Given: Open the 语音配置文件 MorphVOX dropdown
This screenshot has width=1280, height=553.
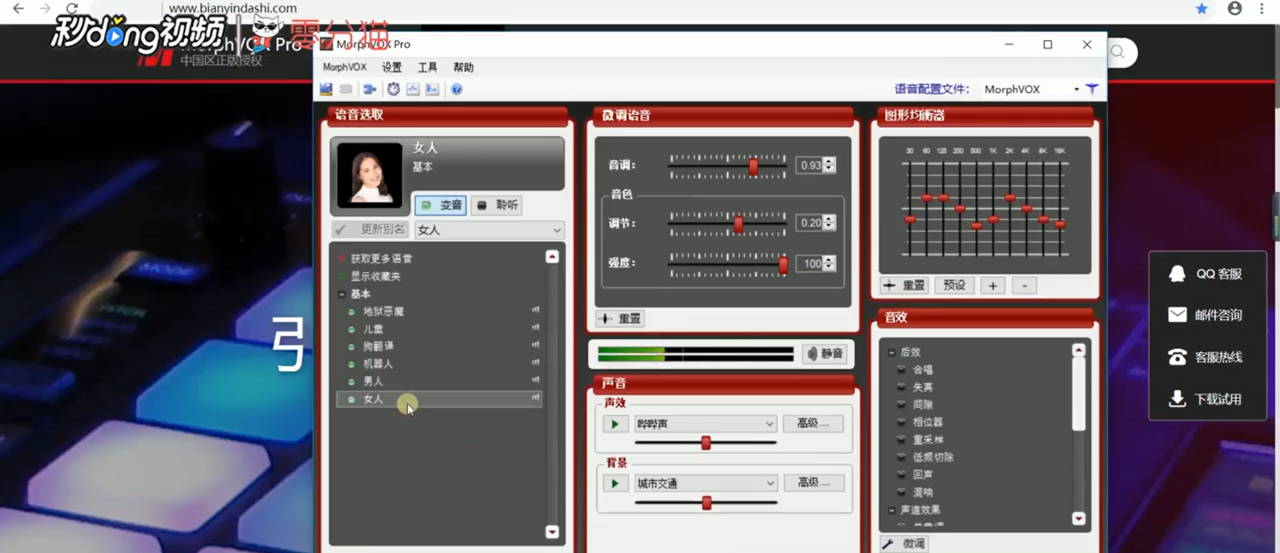Looking at the screenshot, I should (1030, 89).
